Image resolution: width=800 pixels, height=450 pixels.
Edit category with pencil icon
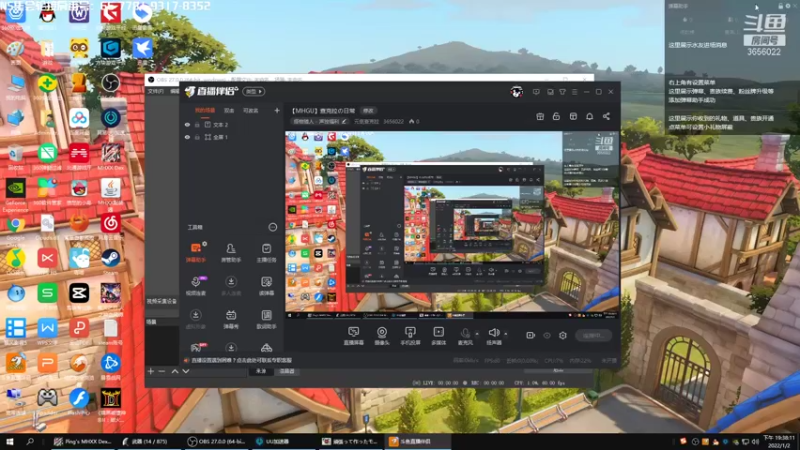coord(344,121)
